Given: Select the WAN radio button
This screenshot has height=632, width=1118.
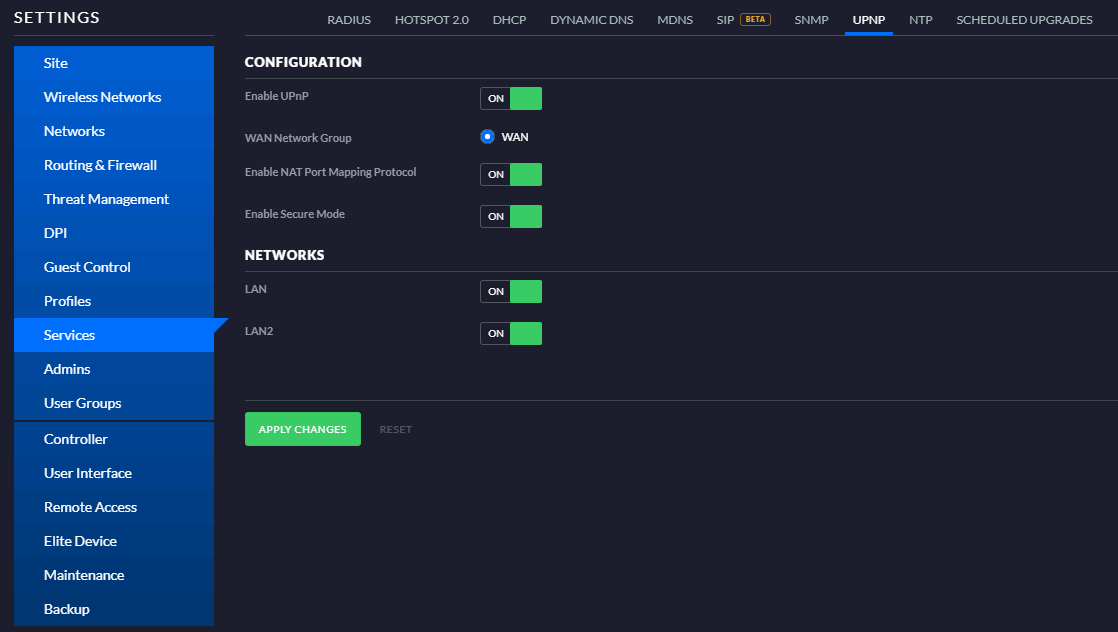Looking at the screenshot, I should click(488, 137).
